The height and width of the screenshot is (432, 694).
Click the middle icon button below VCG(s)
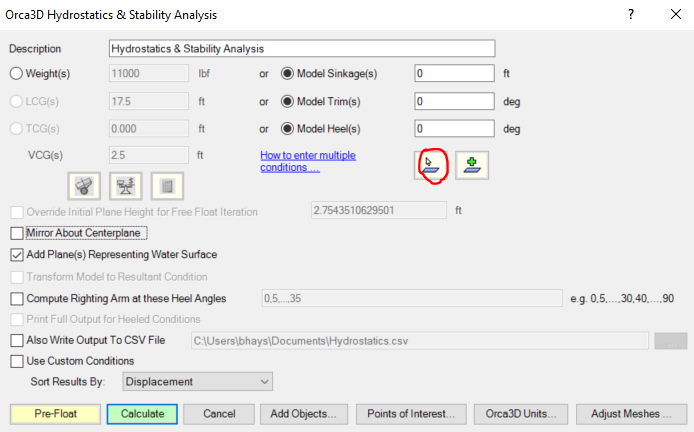[126, 186]
